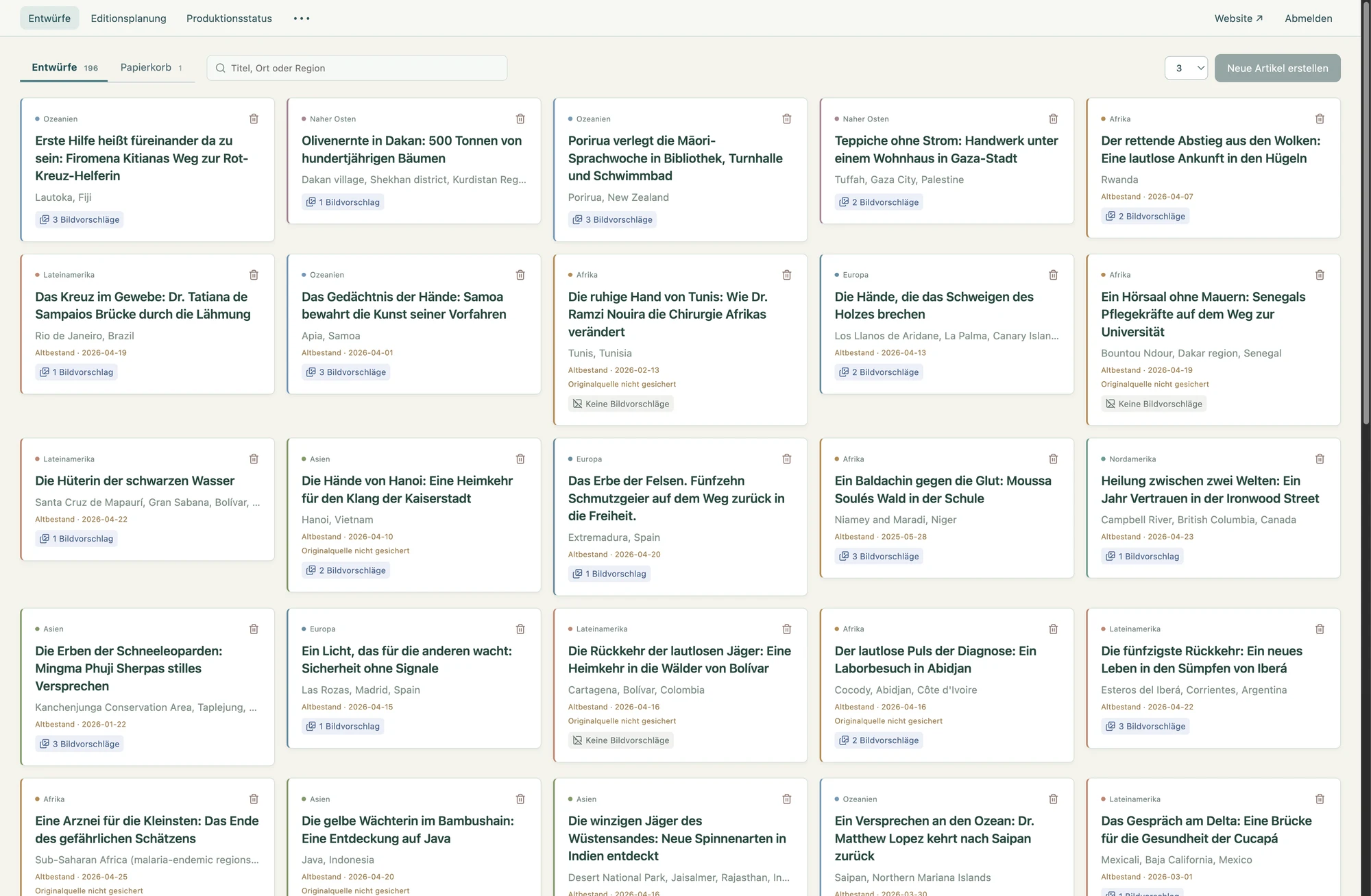Select the Papierkorb tab

click(151, 67)
